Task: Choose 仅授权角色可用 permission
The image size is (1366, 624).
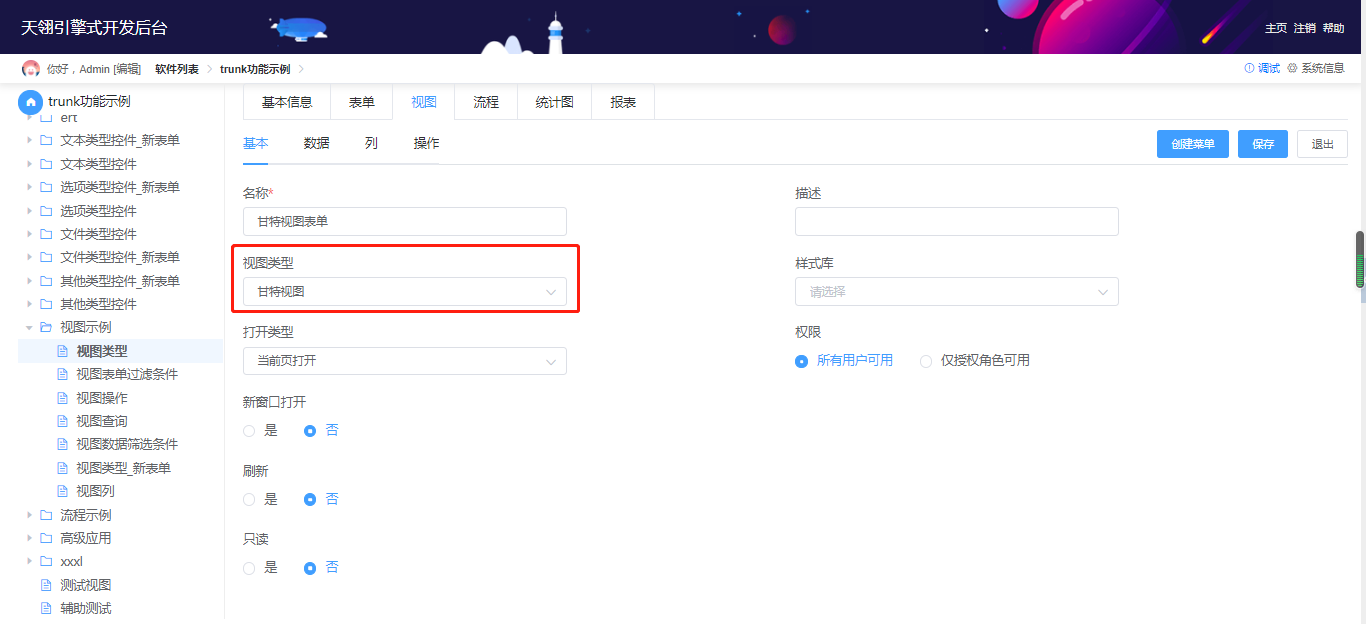Action: click(x=926, y=361)
